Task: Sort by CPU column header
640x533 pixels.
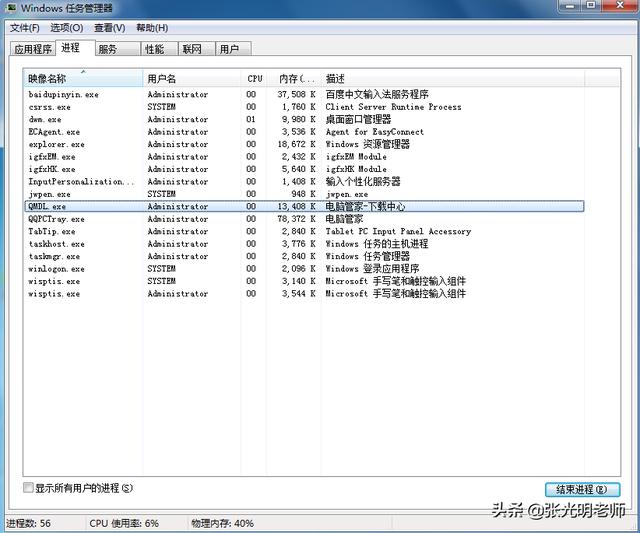Action: (x=254, y=78)
